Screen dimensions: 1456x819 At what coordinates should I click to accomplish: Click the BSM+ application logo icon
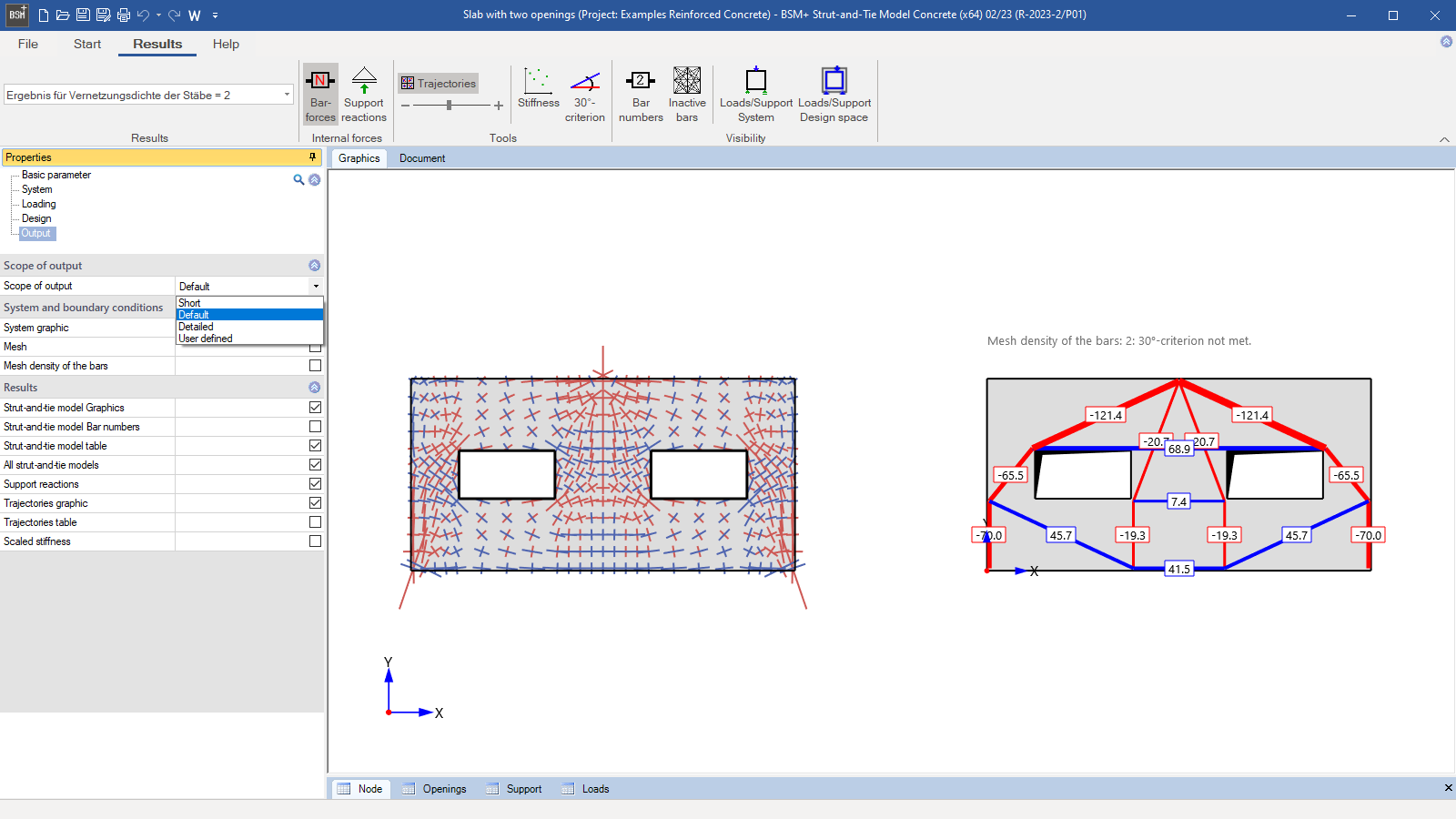click(17, 15)
